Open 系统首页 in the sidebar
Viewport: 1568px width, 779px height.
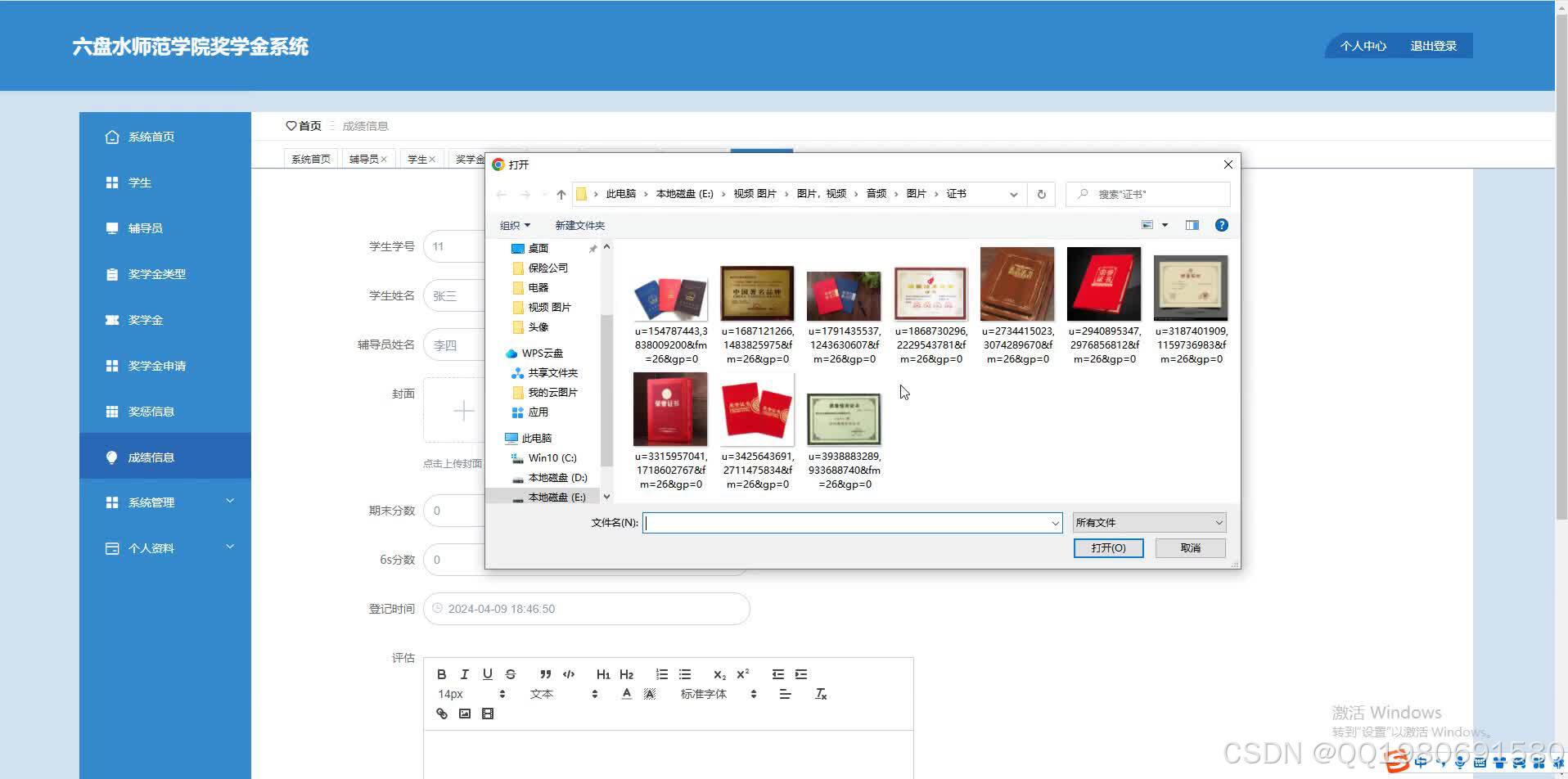[x=165, y=137]
